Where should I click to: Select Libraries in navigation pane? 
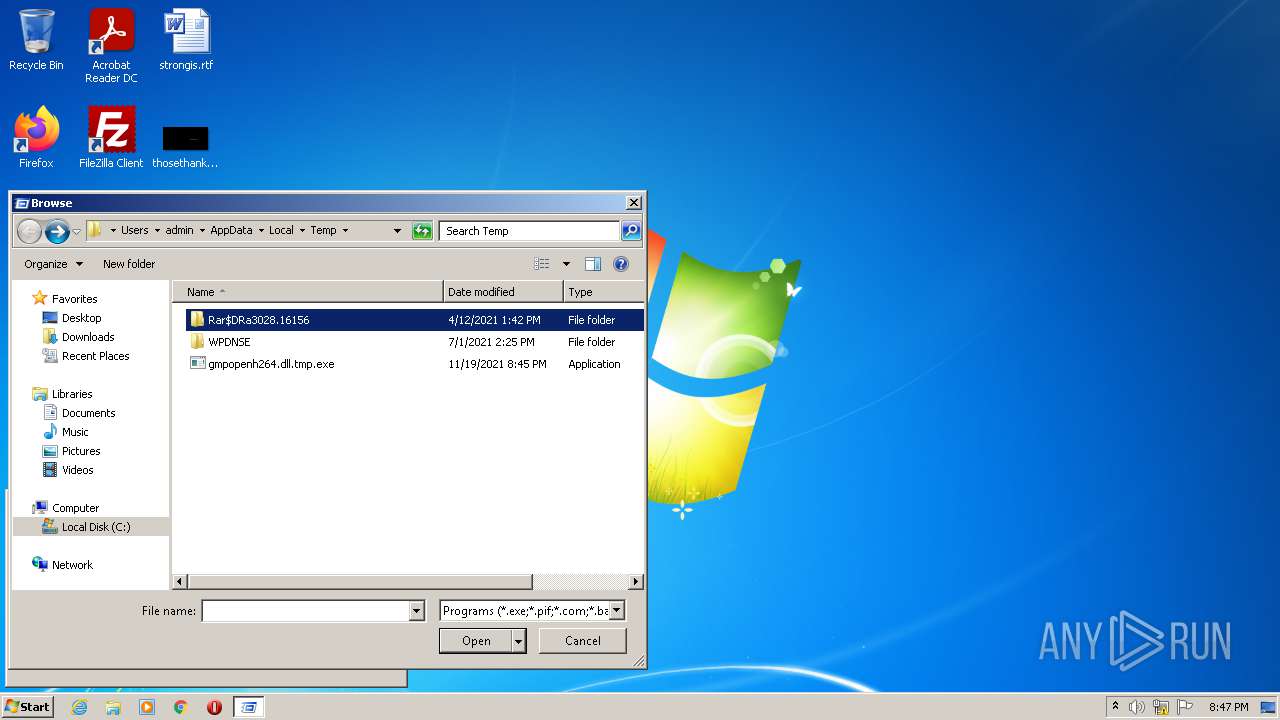pyautogui.click(x=72, y=394)
